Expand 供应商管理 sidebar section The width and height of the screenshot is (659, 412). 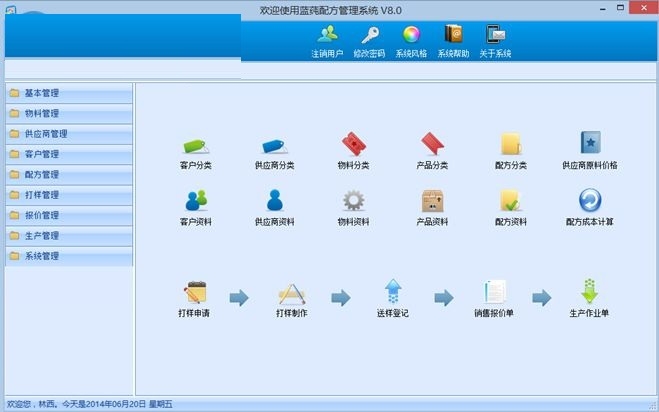(x=69, y=134)
